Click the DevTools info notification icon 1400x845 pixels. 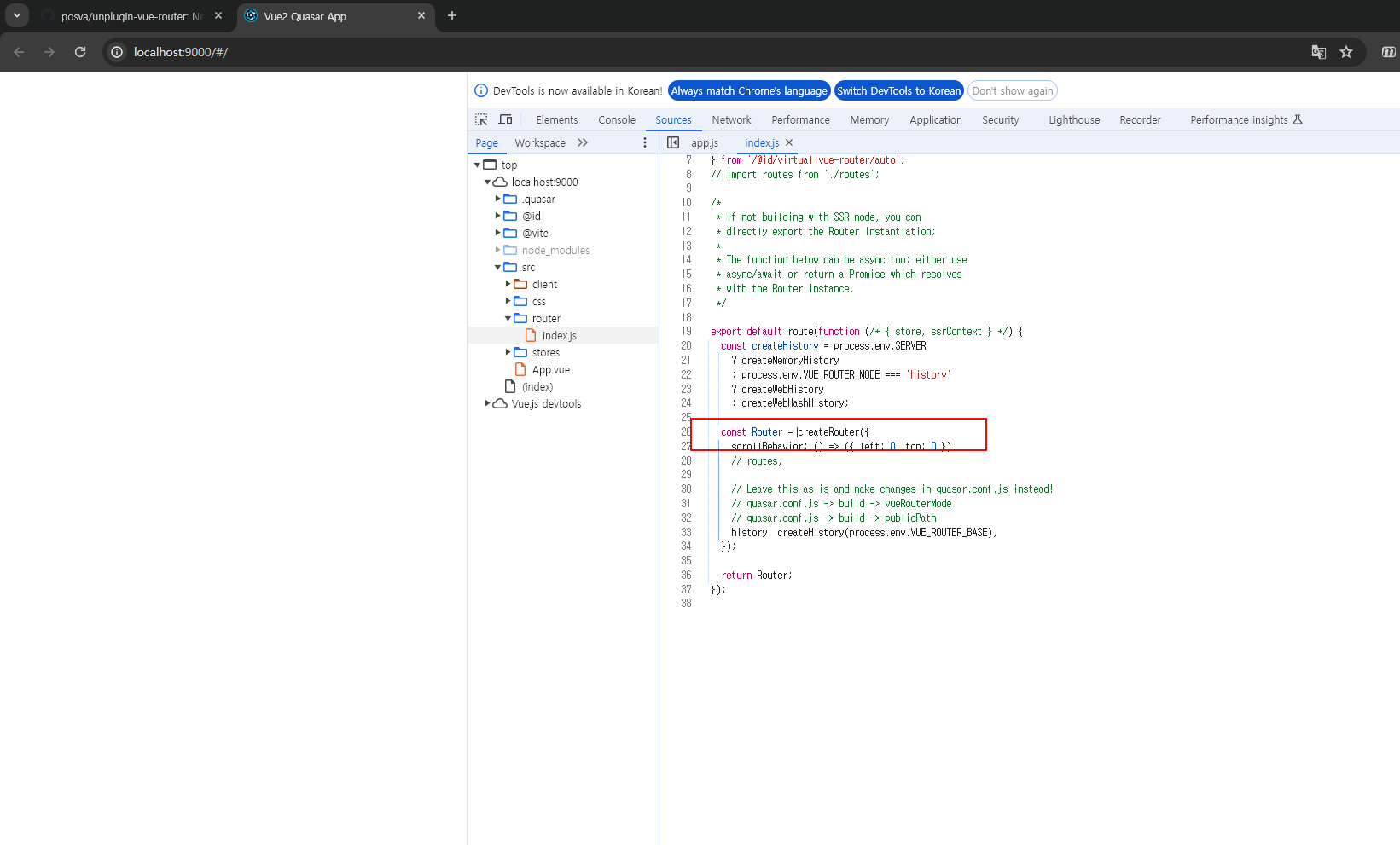[x=481, y=90]
